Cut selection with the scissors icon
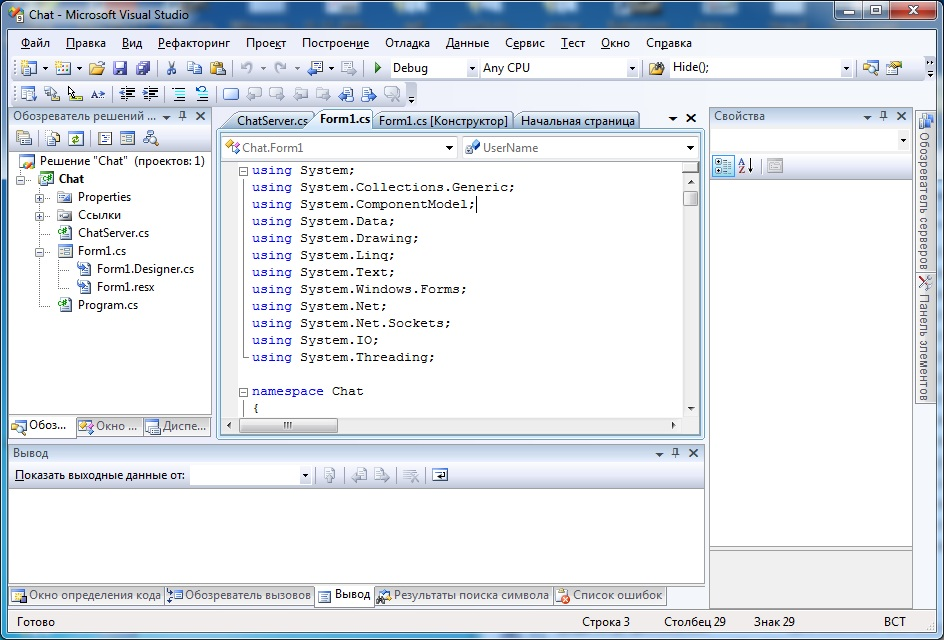This screenshot has width=944, height=640. pyautogui.click(x=171, y=68)
